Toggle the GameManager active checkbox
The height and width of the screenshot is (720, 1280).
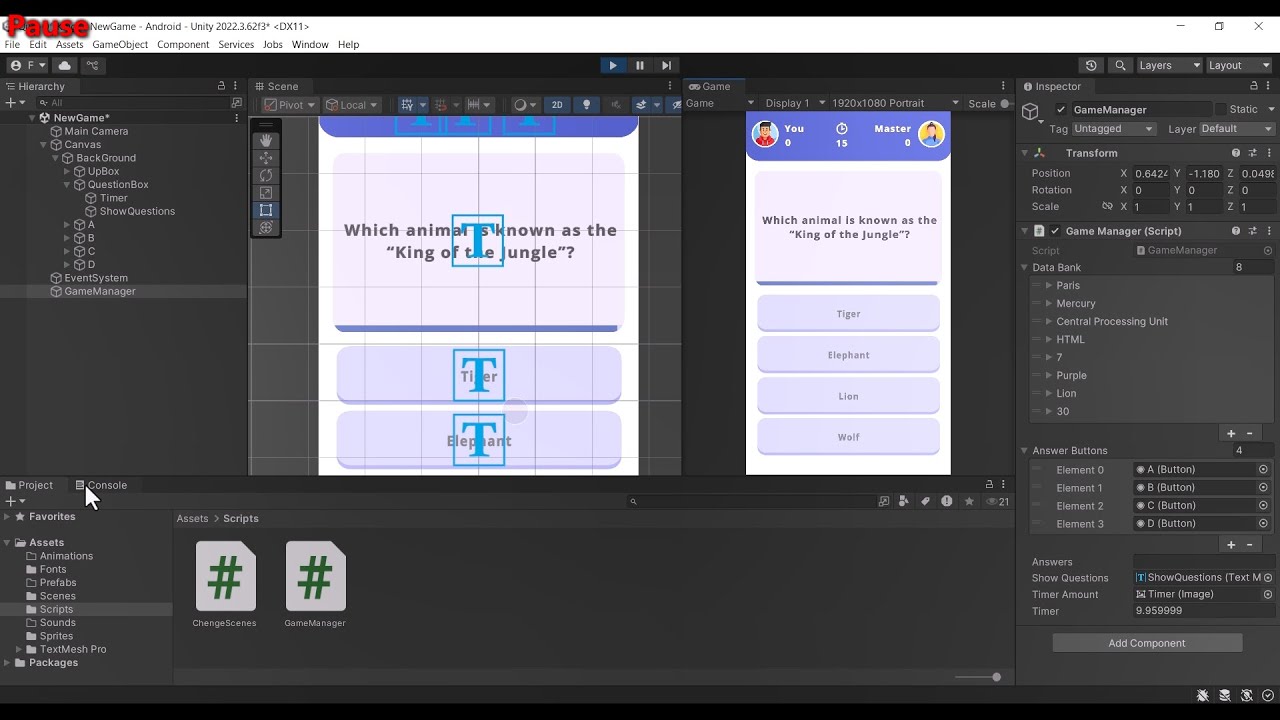point(1061,110)
